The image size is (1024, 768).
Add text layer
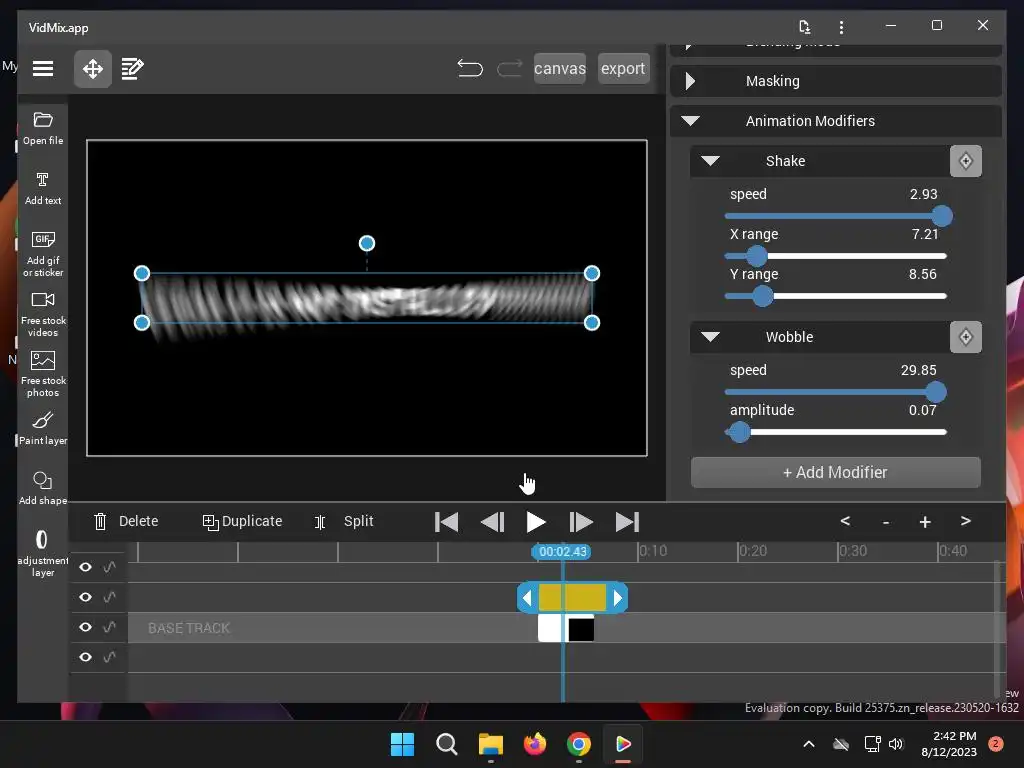pos(43,189)
